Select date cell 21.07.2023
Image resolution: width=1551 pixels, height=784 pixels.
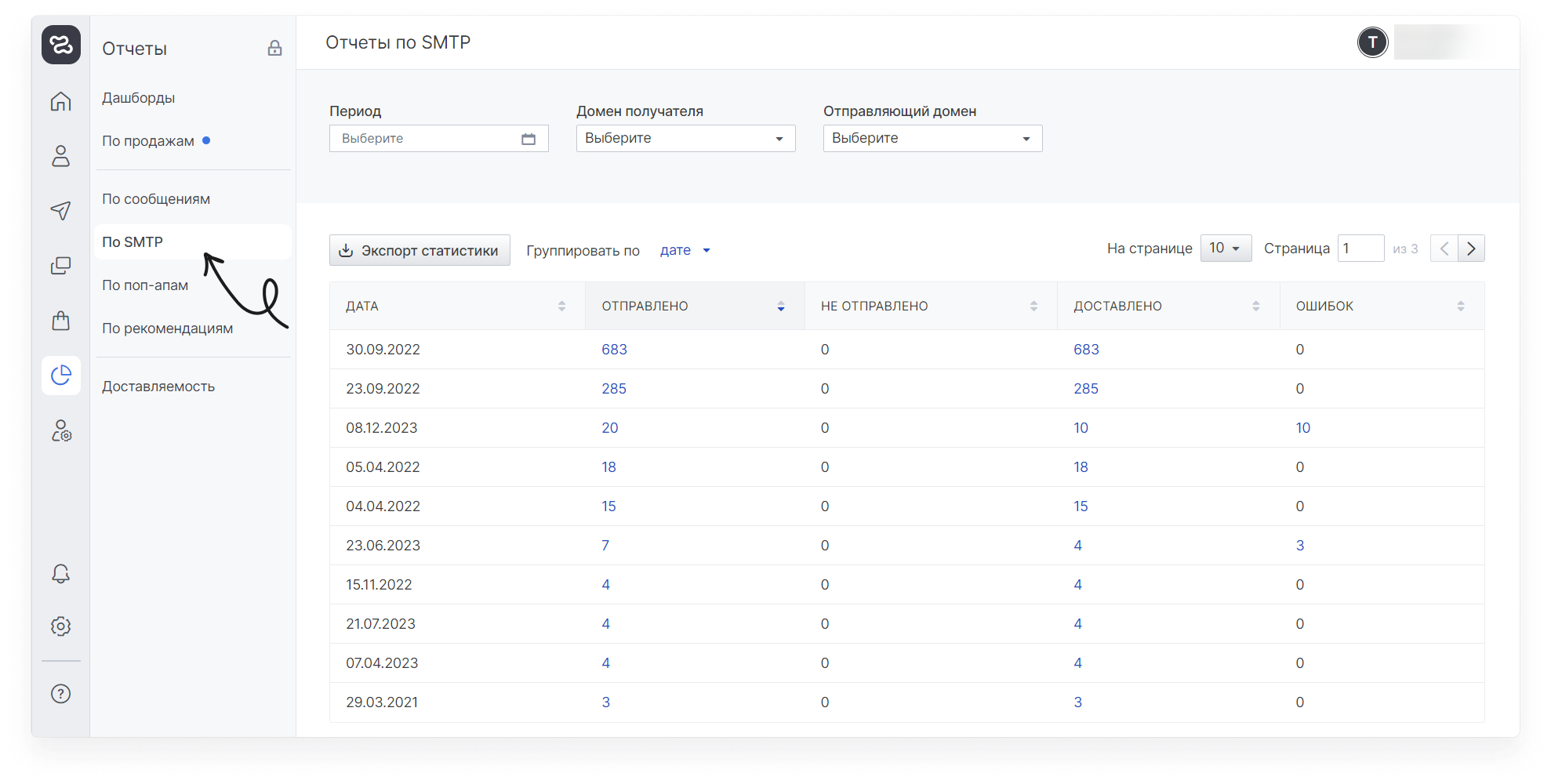coord(381,624)
